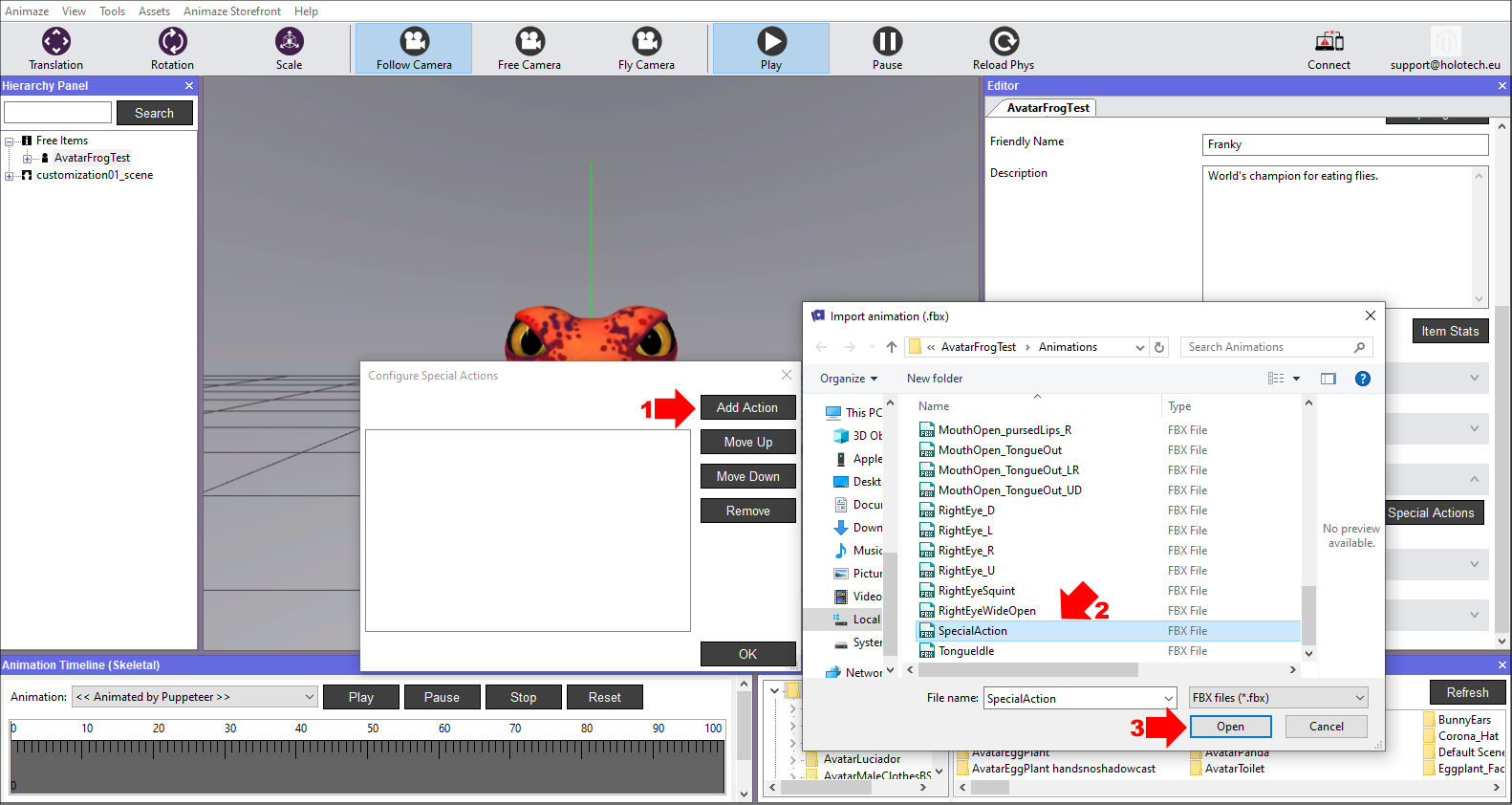Click Open to import the animation
This screenshot has height=805, width=1512.
pyautogui.click(x=1230, y=727)
